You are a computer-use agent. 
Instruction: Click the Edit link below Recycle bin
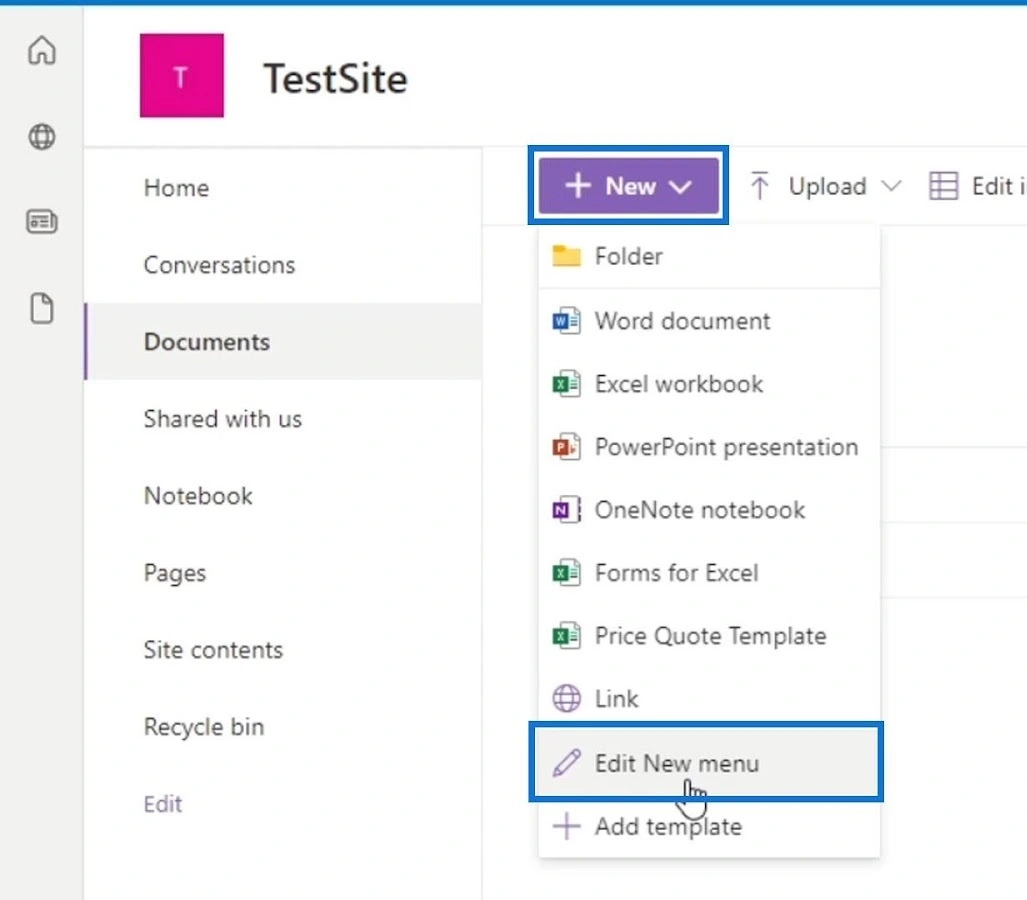[x=162, y=803]
